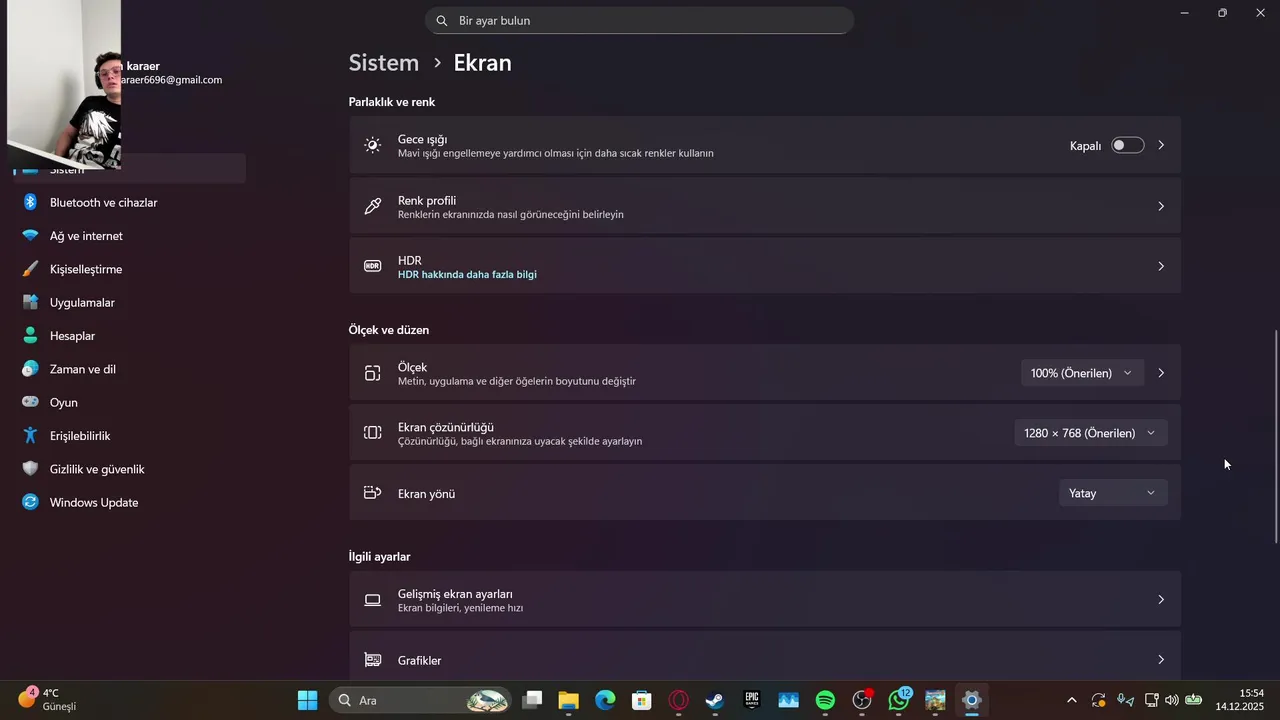Click the Ölçek scaling icon
Viewport: 1280px width, 720px height.
[x=372, y=373]
